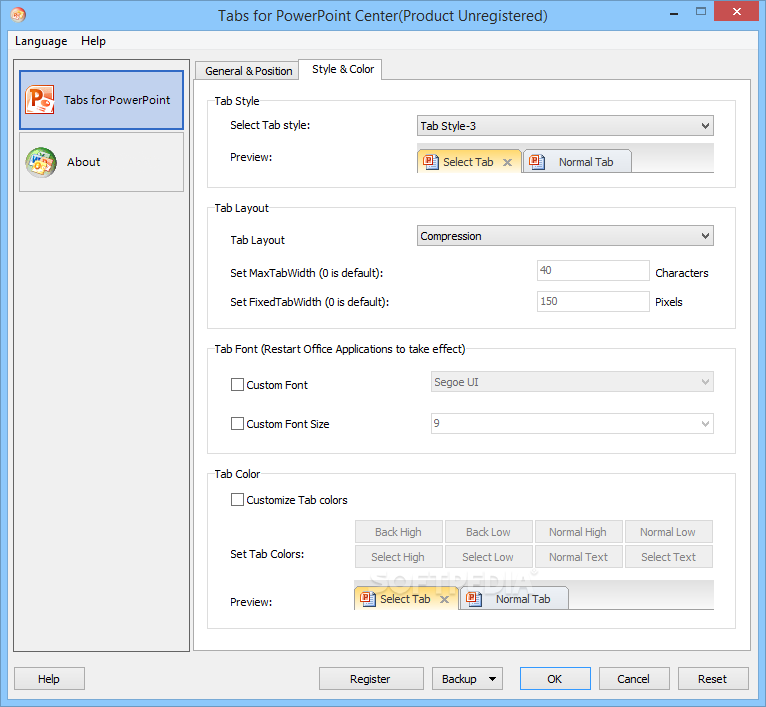Open the About sidebar section
Viewport: 766px width, 707px height.
pos(102,162)
